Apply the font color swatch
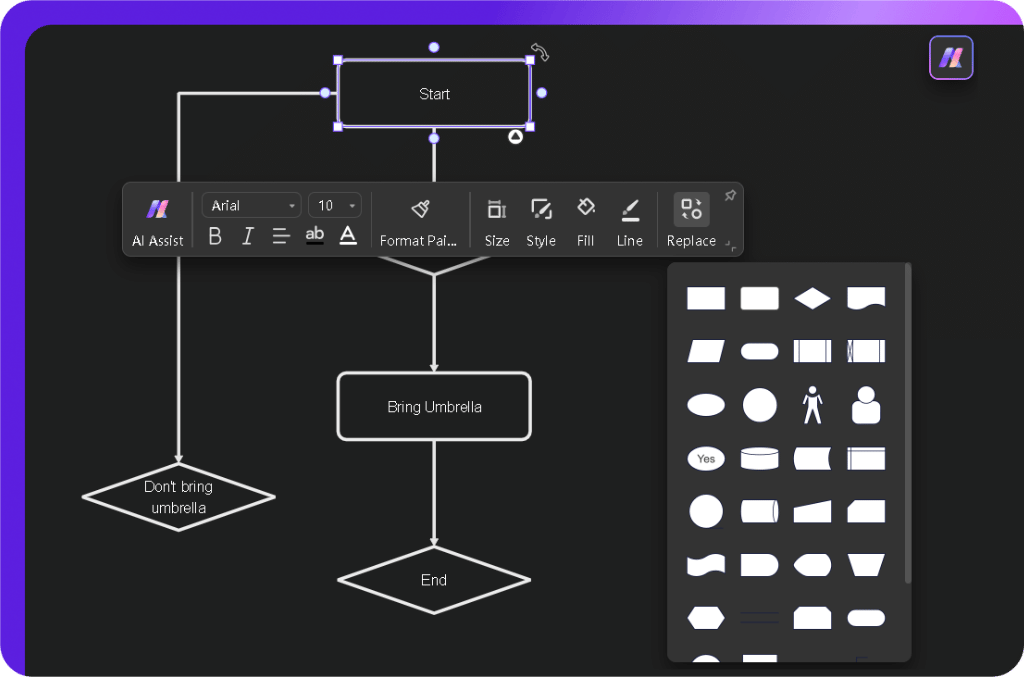The image size is (1024, 677). click(x=347, y=235)
